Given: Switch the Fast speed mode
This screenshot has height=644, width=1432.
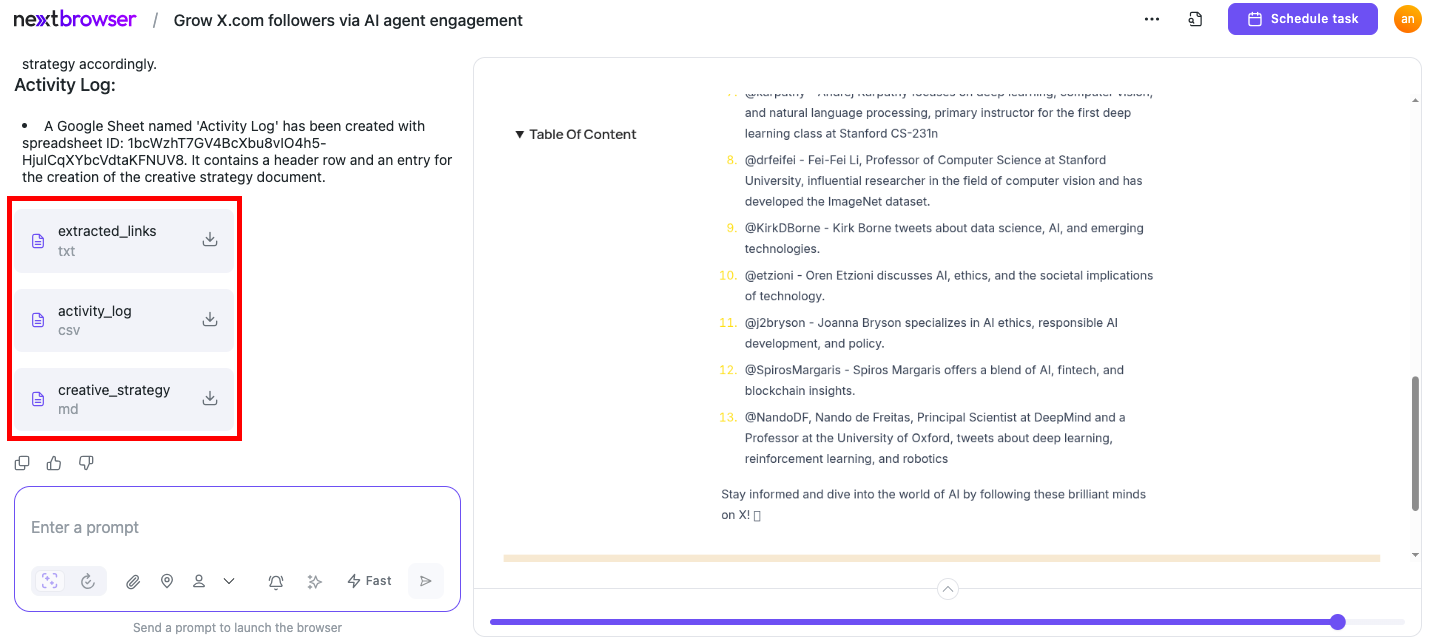Looking at the screenshot, I should tap(369, 581).
